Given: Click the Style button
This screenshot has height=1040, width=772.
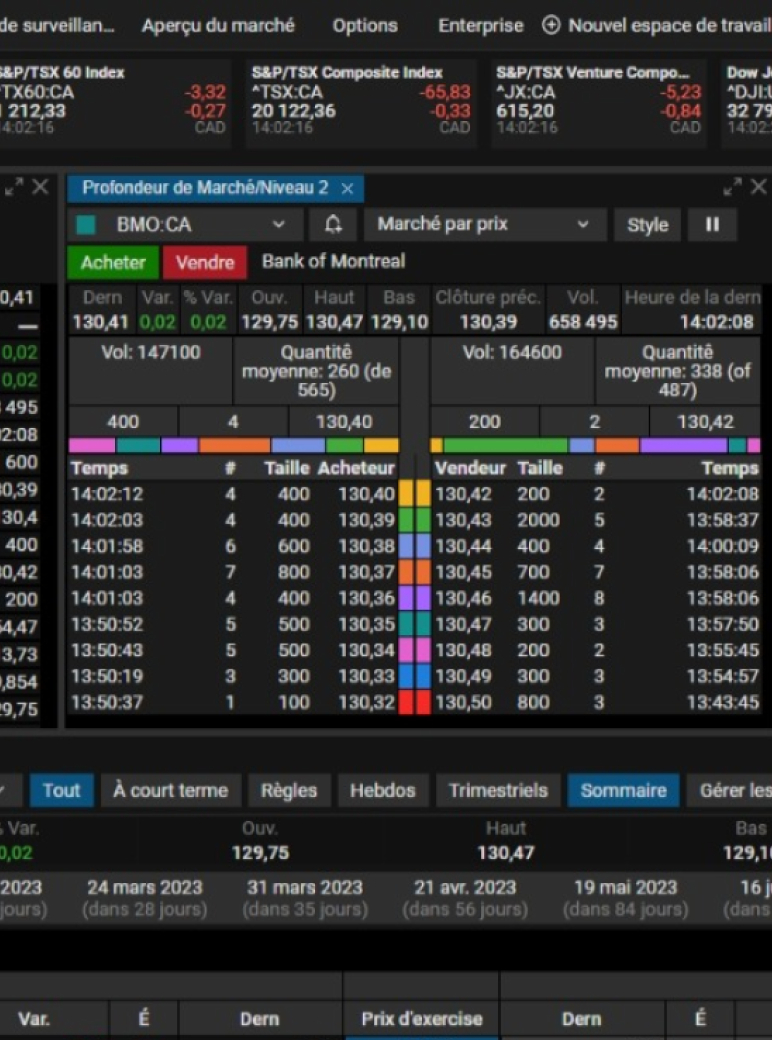Looking at the screenshot, I should 647,225.
